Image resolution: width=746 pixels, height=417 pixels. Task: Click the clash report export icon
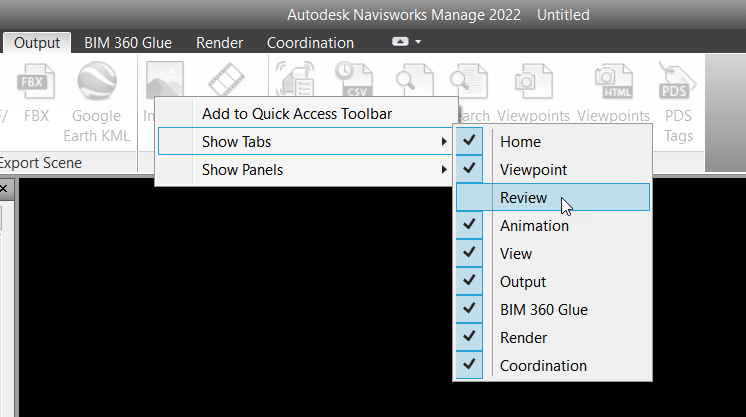click(295, 79)
